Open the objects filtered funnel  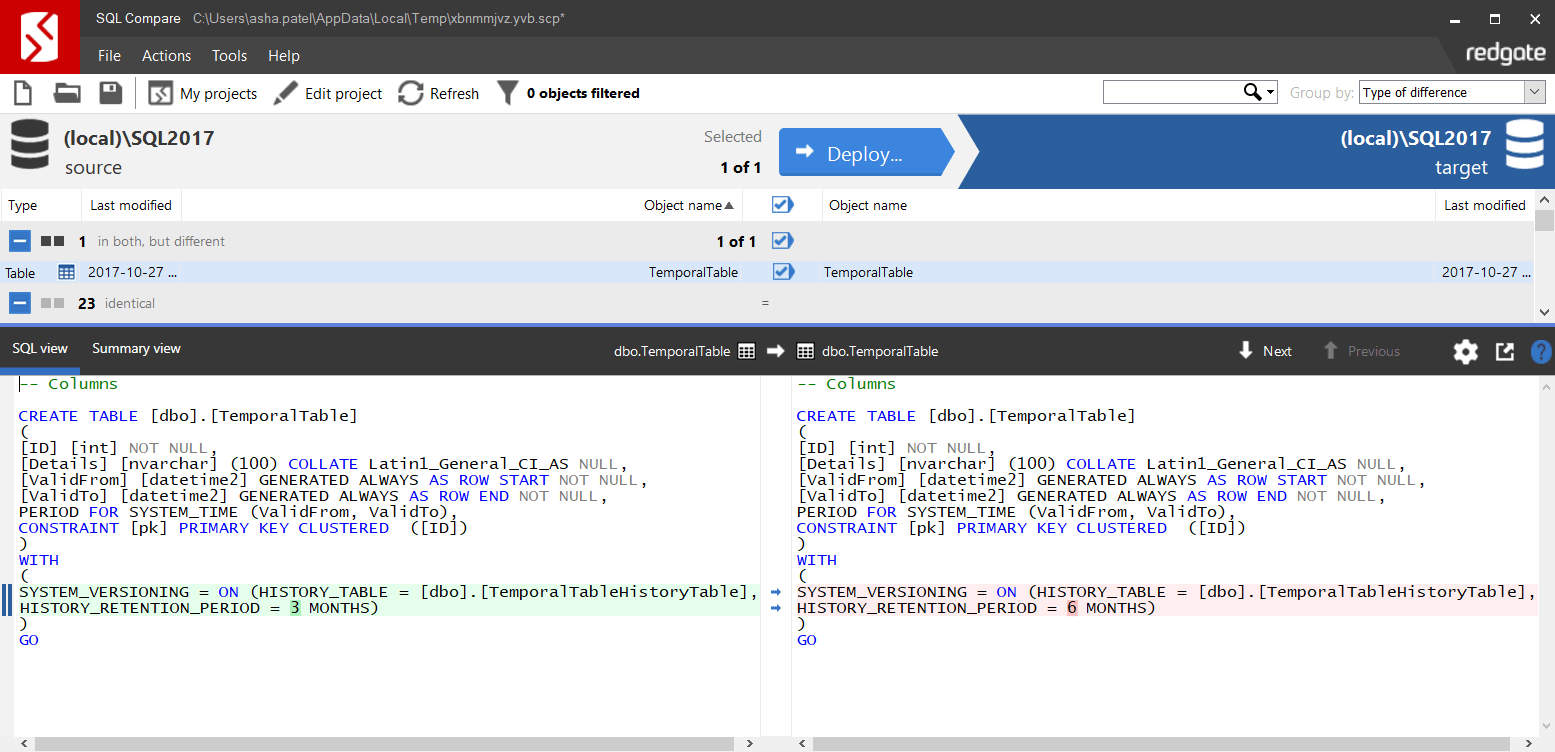point(508,93)
